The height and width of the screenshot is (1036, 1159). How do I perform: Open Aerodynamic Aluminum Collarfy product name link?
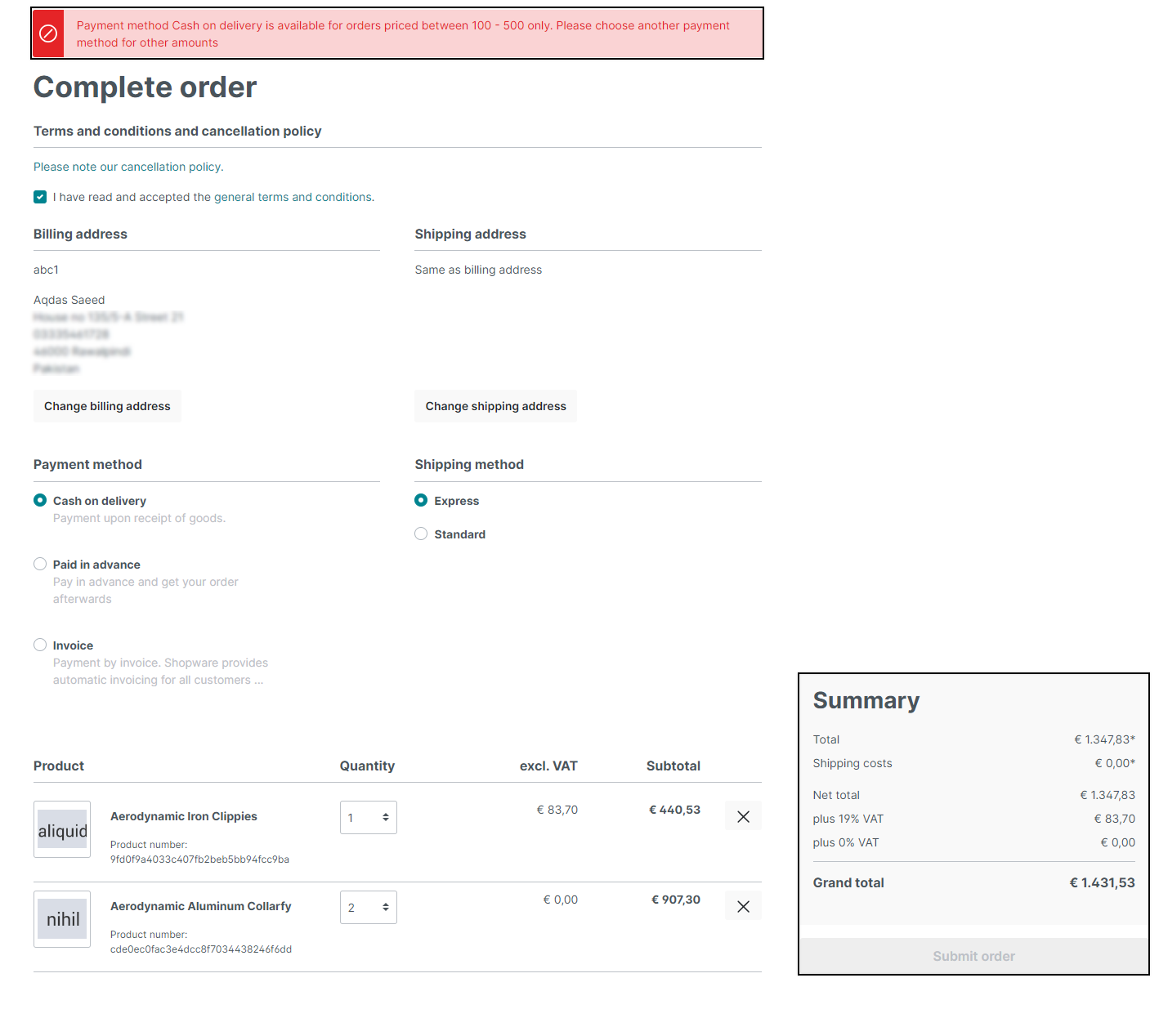201,906
